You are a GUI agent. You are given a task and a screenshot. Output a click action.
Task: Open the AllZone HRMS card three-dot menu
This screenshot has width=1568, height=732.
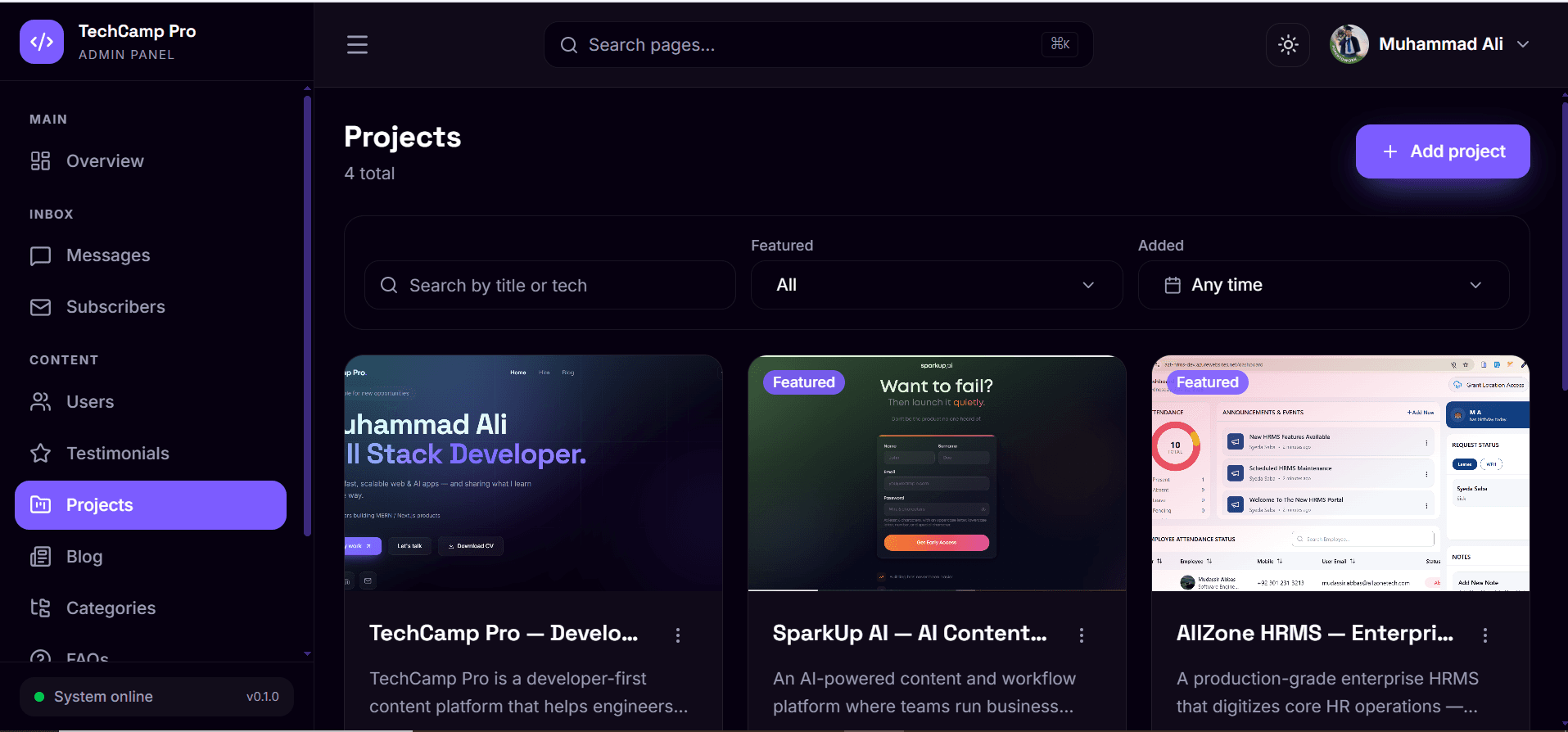click(1485, 635)
